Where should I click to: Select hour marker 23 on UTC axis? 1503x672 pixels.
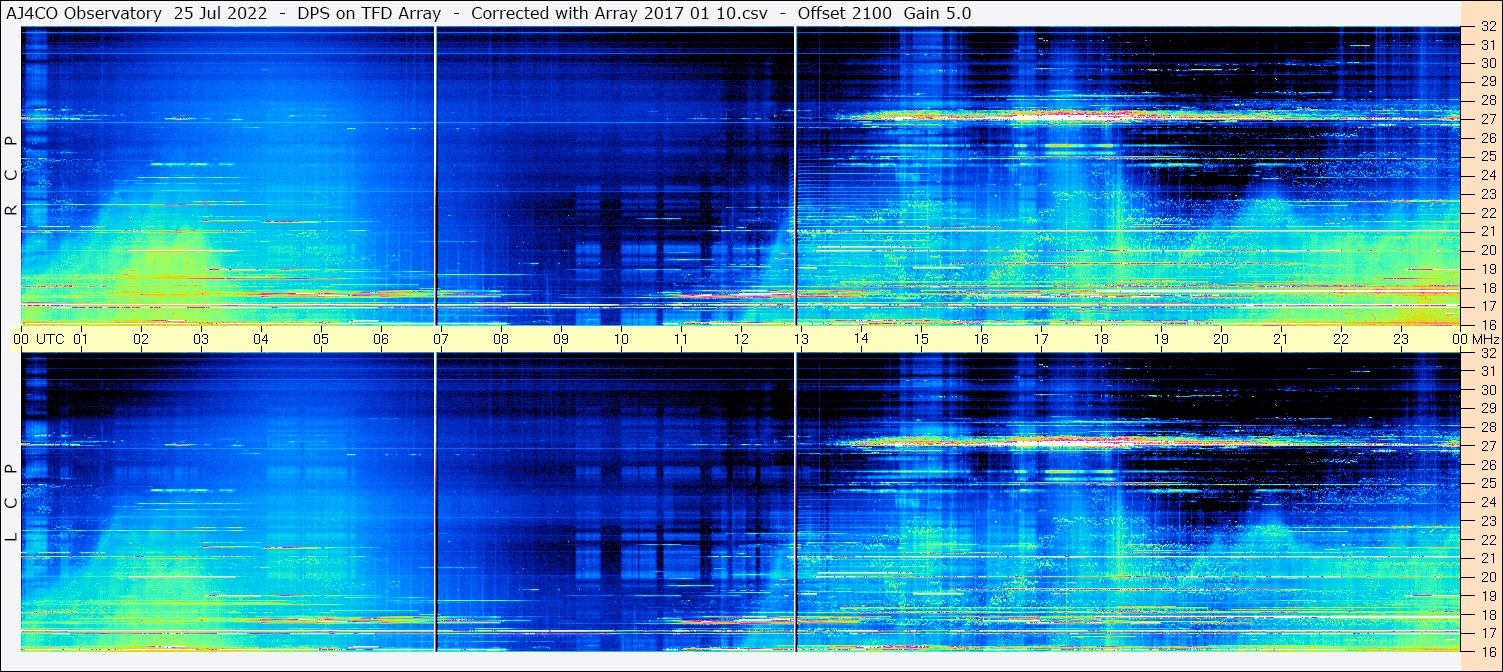point(1401,339)
